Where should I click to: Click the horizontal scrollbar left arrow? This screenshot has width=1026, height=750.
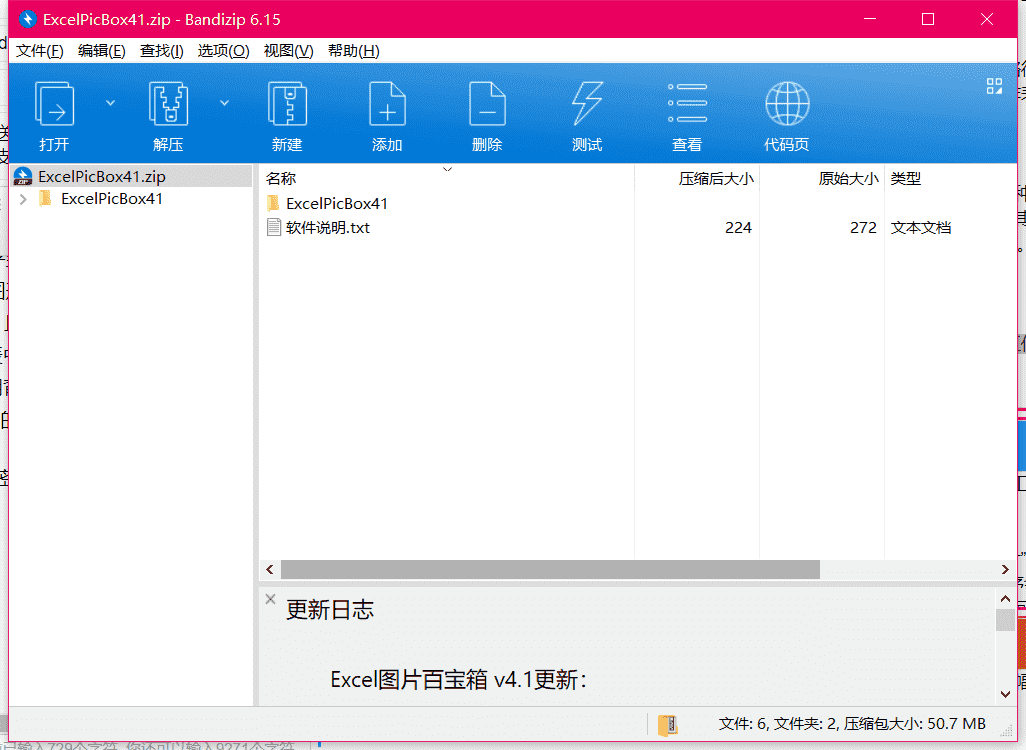tap(270, 569)
